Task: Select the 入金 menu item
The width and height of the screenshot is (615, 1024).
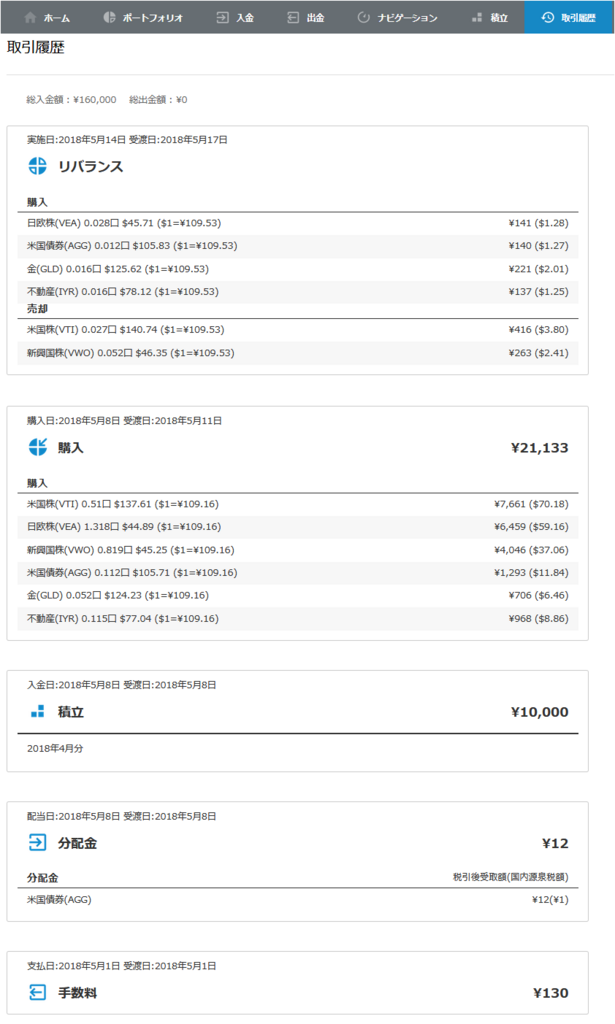Action: click(x=235, y=18)
